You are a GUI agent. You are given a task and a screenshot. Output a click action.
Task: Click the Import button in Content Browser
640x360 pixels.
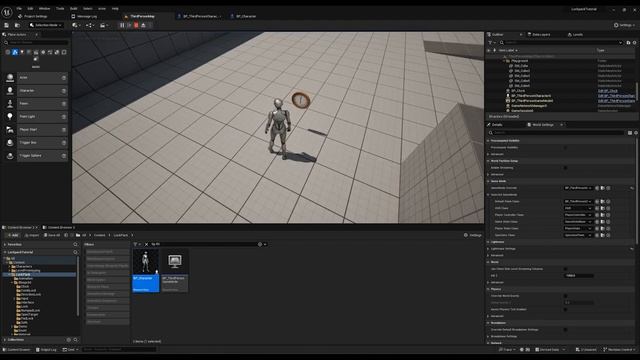pos(31,236)
